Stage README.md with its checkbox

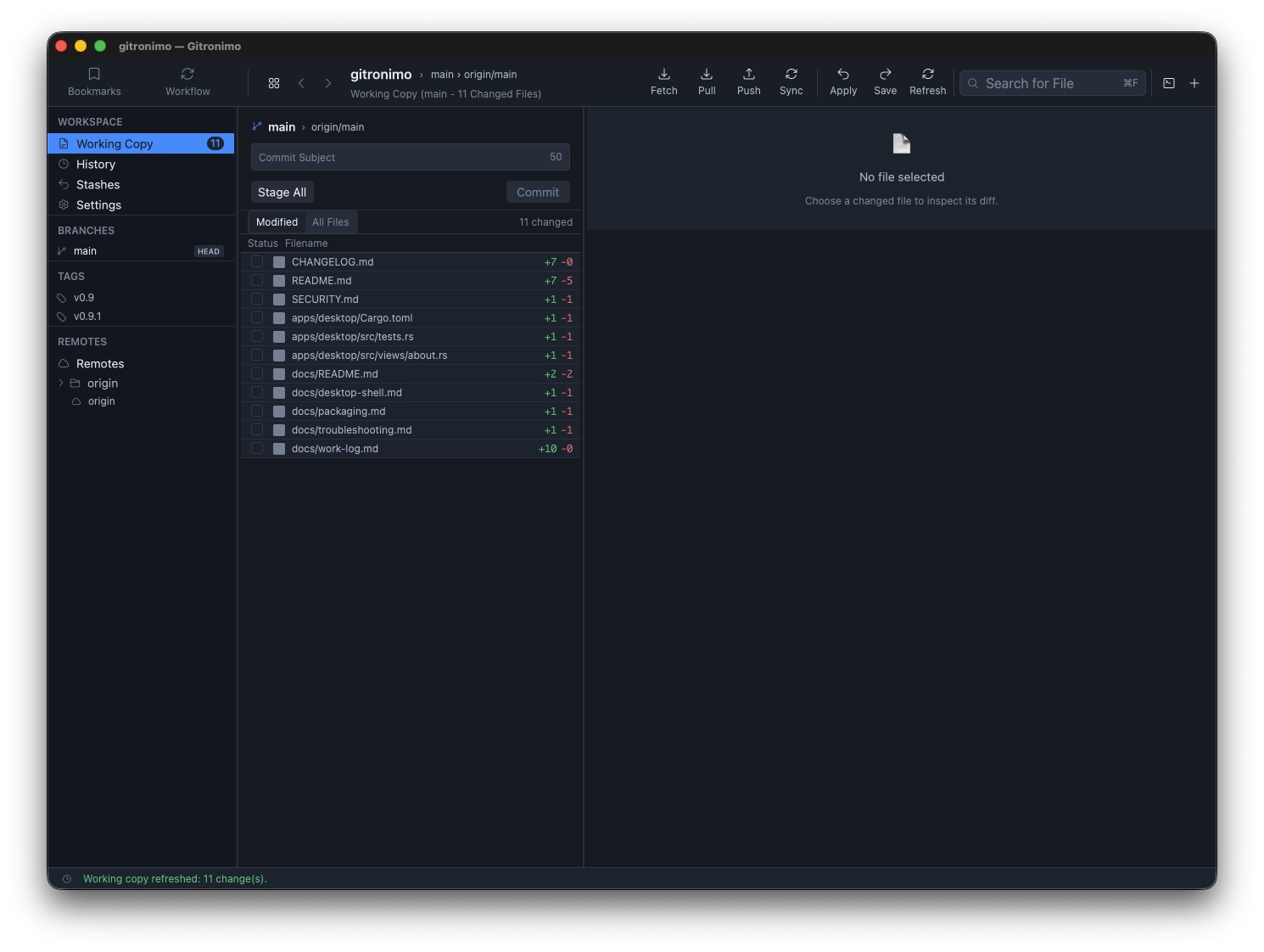(x=257, y=281)
